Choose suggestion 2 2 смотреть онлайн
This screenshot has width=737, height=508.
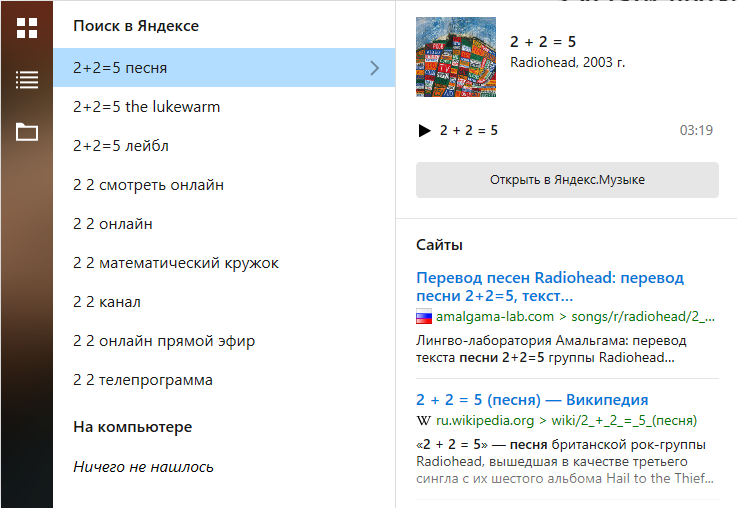[148, 185]
